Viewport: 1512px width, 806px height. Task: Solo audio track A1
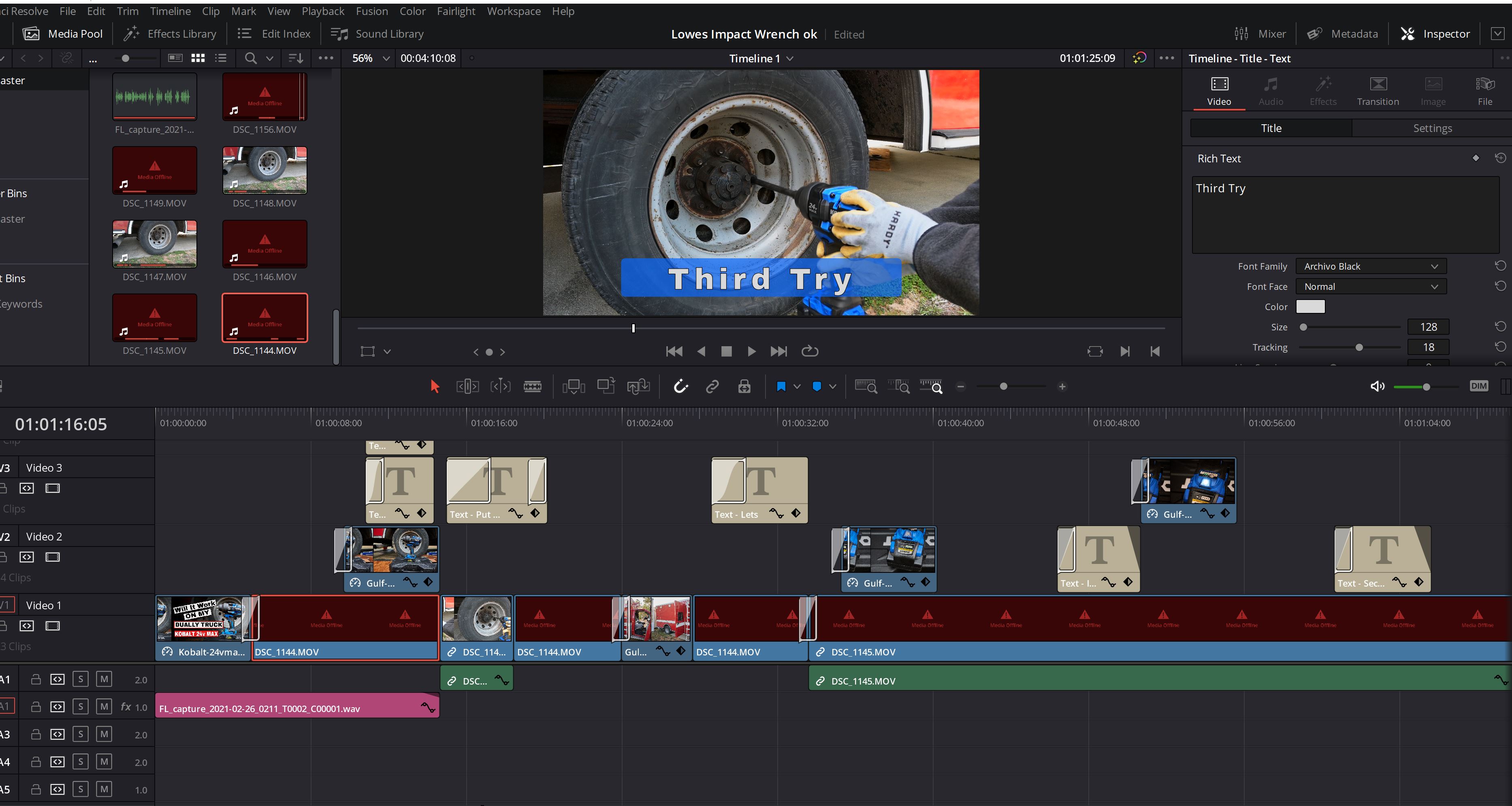point(81,679)
